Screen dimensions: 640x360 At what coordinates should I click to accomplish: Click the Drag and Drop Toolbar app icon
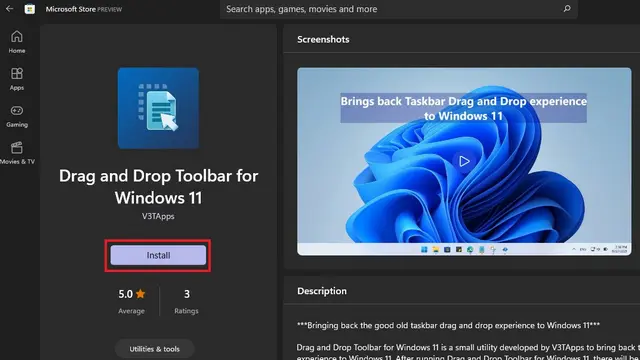coord(158,108)
